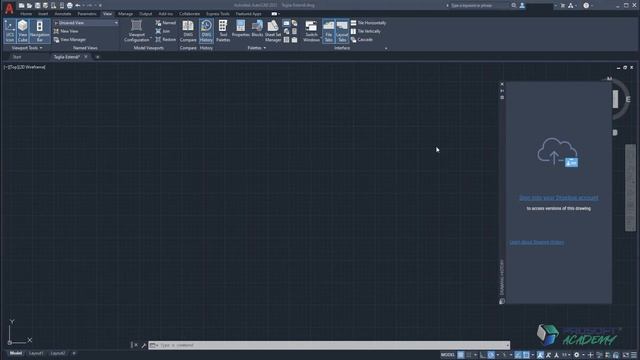Toggle Layout Tabs display
This screenshot has height=360, width=640.
tap(342, 31)
